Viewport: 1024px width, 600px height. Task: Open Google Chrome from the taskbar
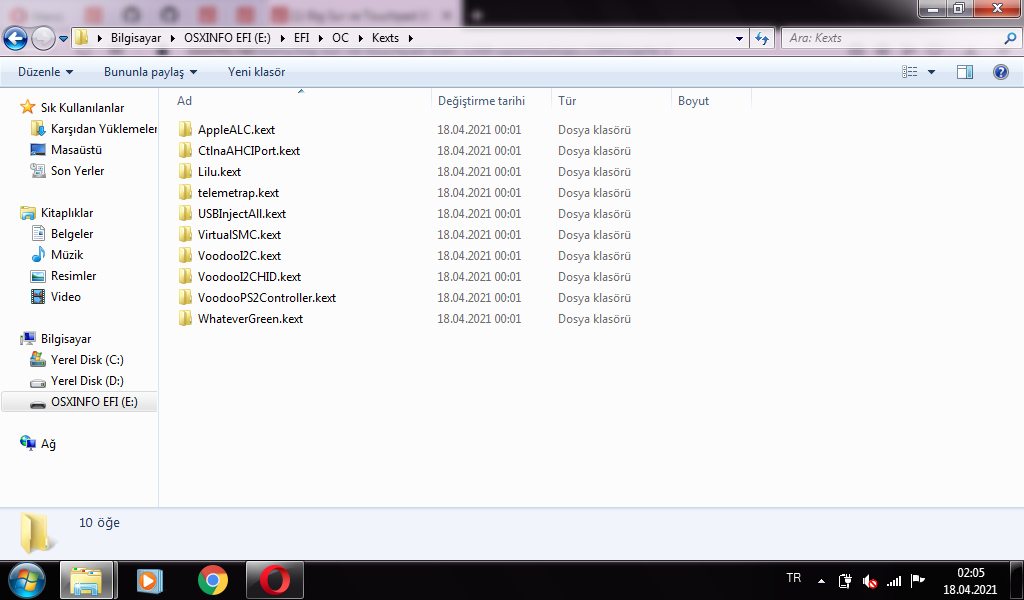click(212, 580)
